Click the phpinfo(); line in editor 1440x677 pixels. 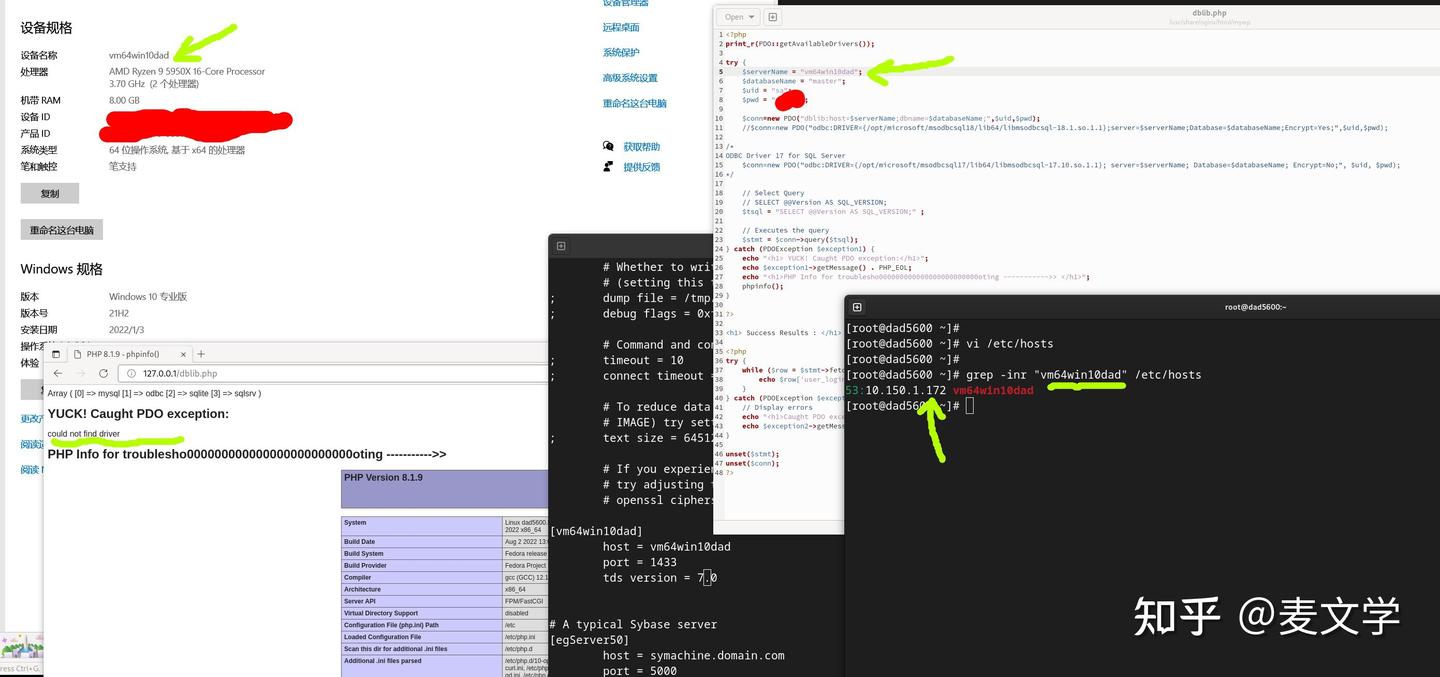click(x=763, y=286)
